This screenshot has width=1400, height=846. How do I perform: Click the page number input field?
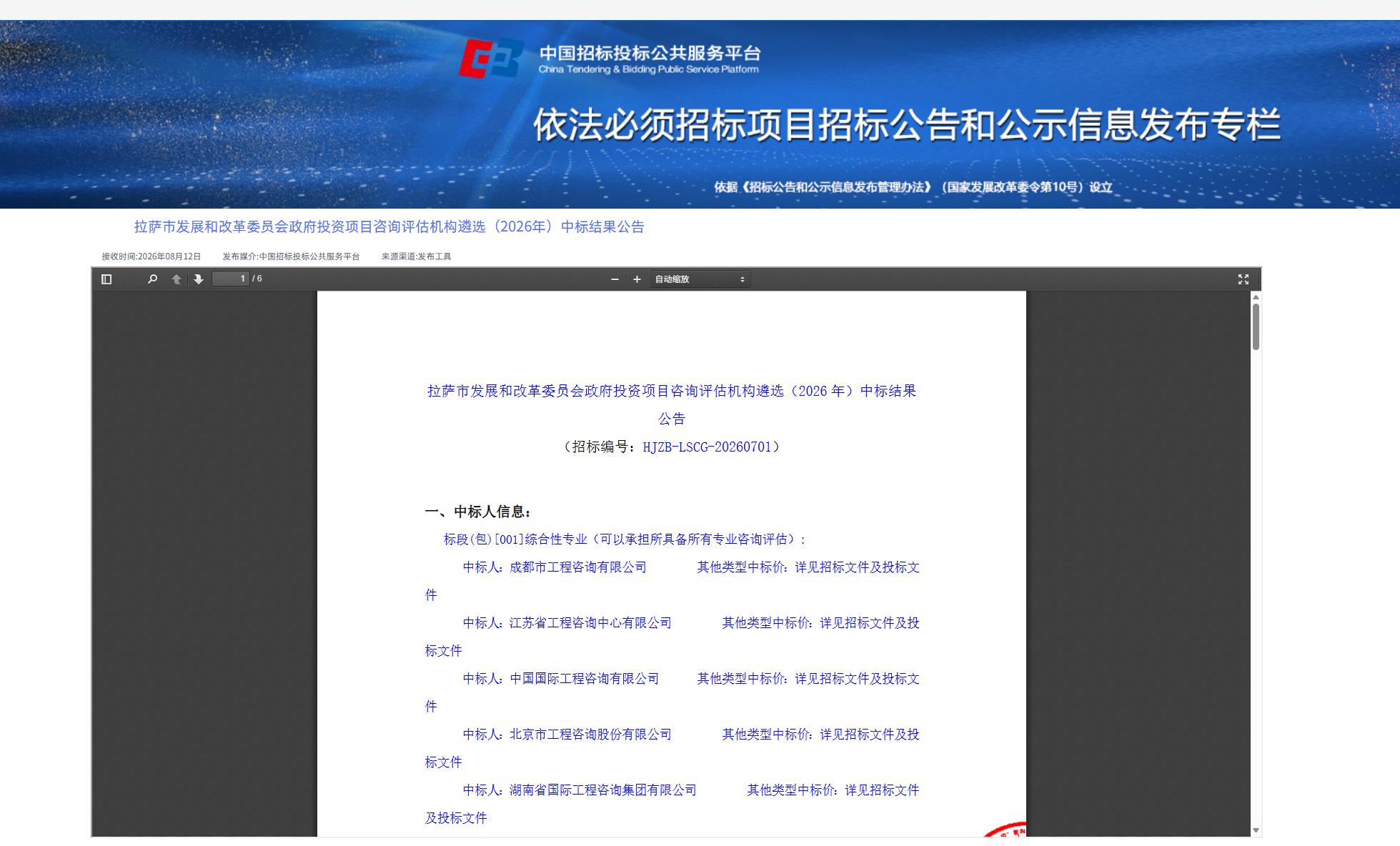click(x=231, y=279)
